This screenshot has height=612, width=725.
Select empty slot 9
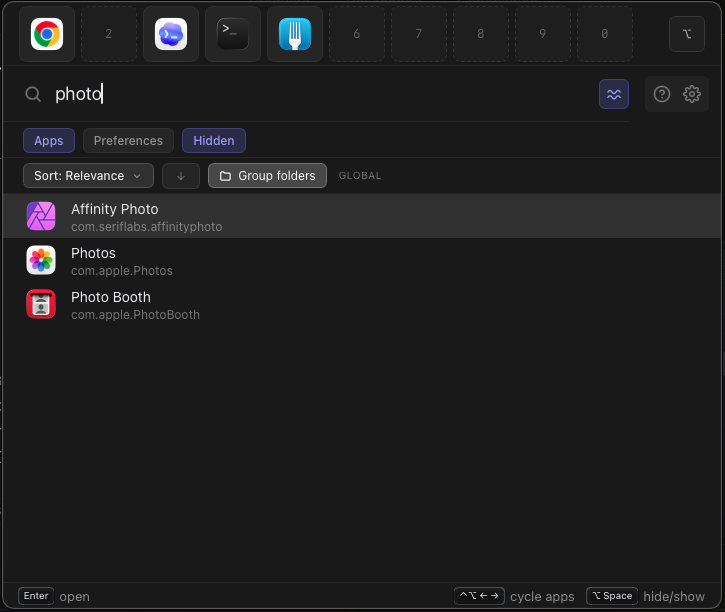(x=542, y=34)
